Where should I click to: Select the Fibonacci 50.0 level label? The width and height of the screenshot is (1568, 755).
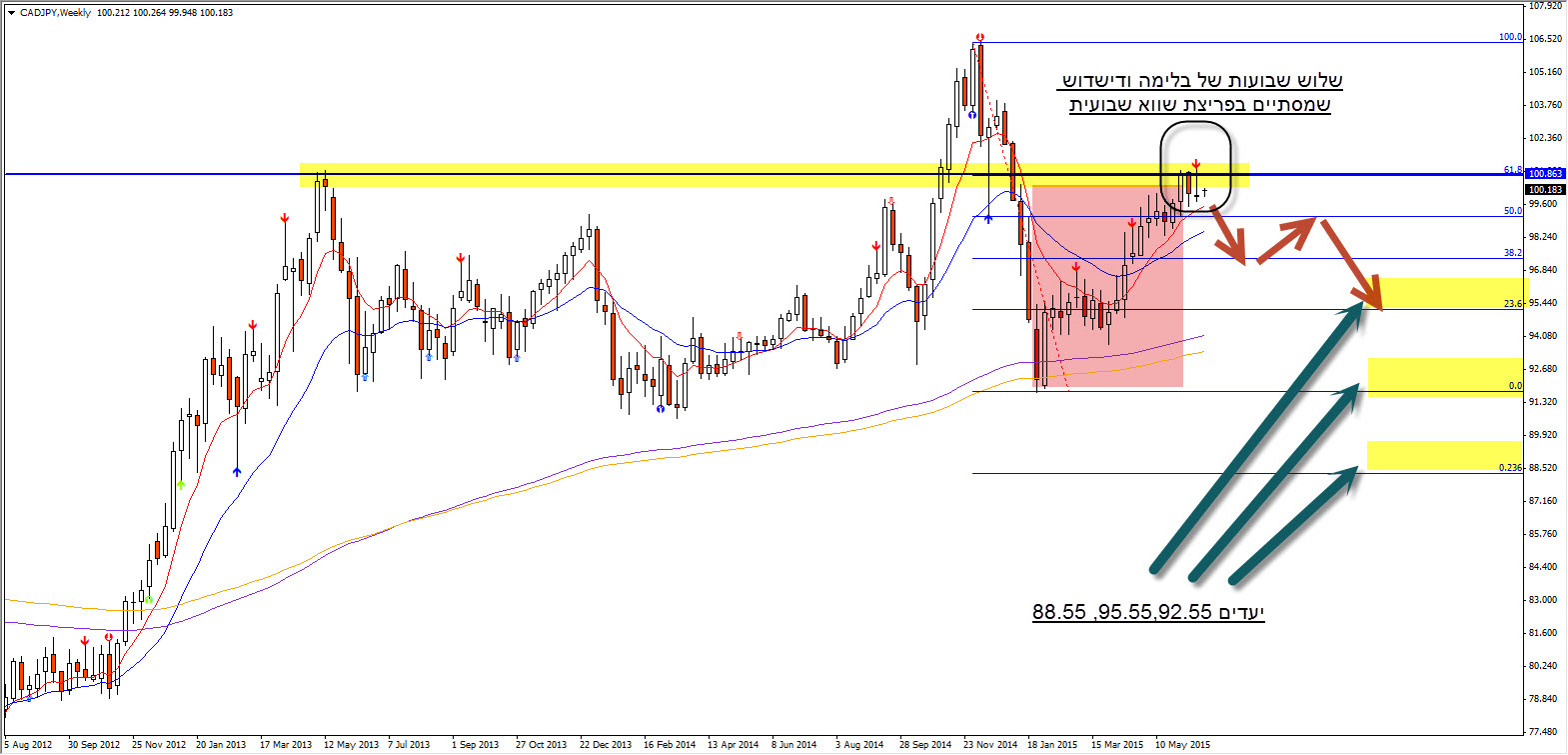1512,211
